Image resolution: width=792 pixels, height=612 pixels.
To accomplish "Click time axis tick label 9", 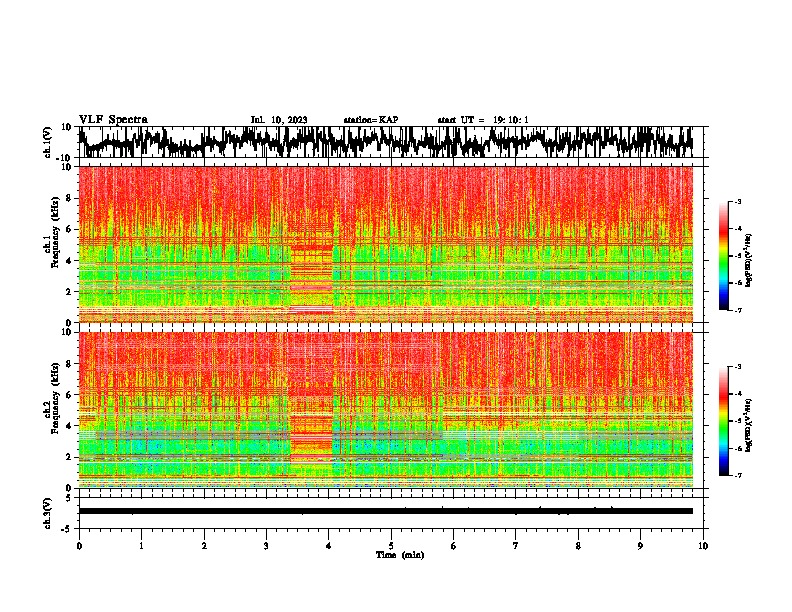I will [x=640, y=546].
